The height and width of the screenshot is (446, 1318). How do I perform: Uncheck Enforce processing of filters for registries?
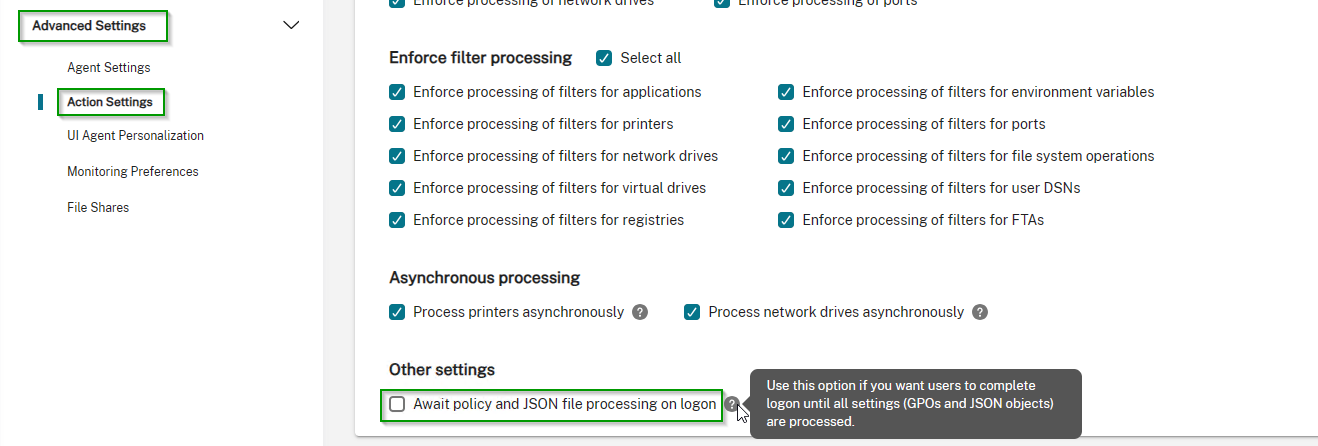(397, 220)
